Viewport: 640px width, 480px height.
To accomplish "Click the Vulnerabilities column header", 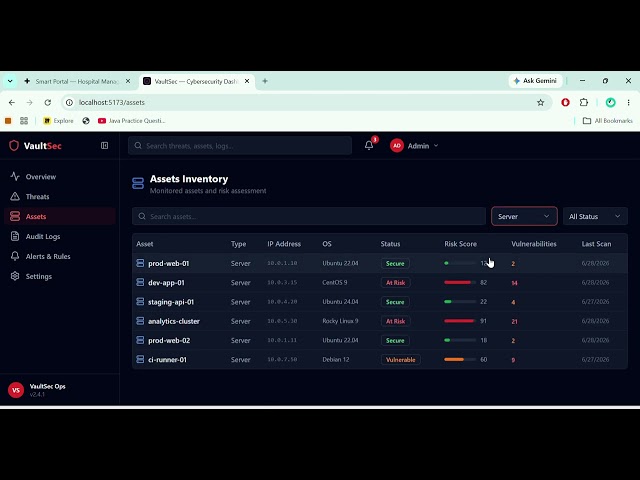I will point(534,244).
